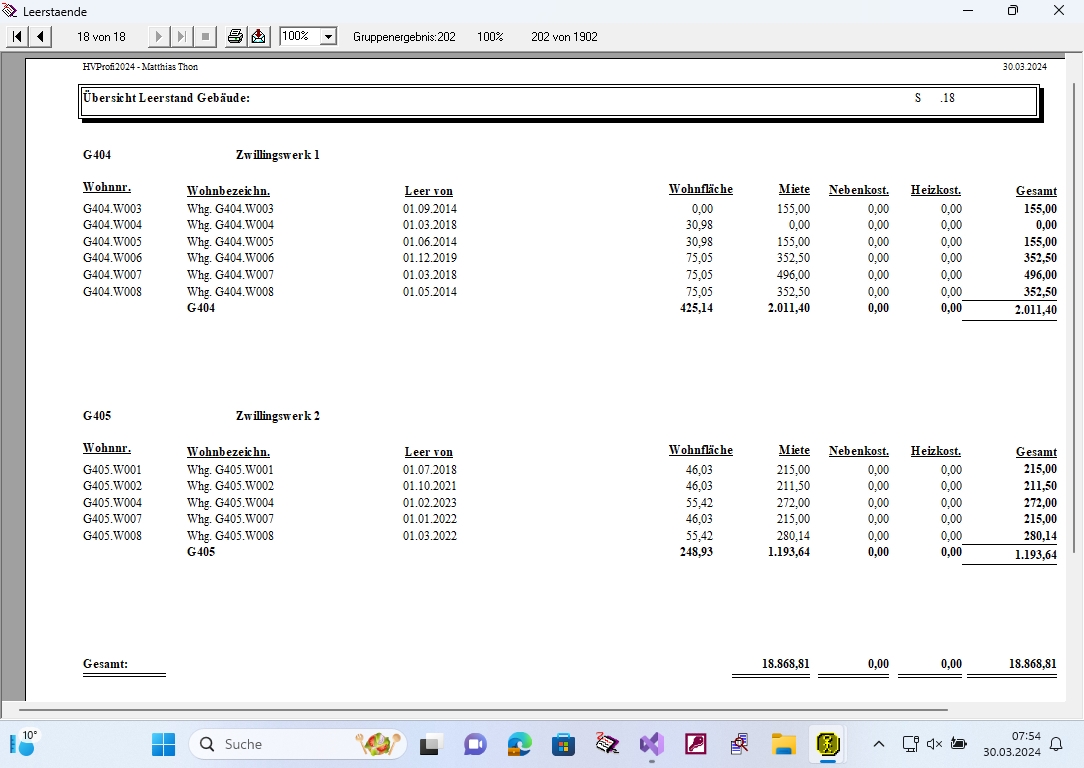
Task: Click the battery tray icon
Action: click(958, 744)
